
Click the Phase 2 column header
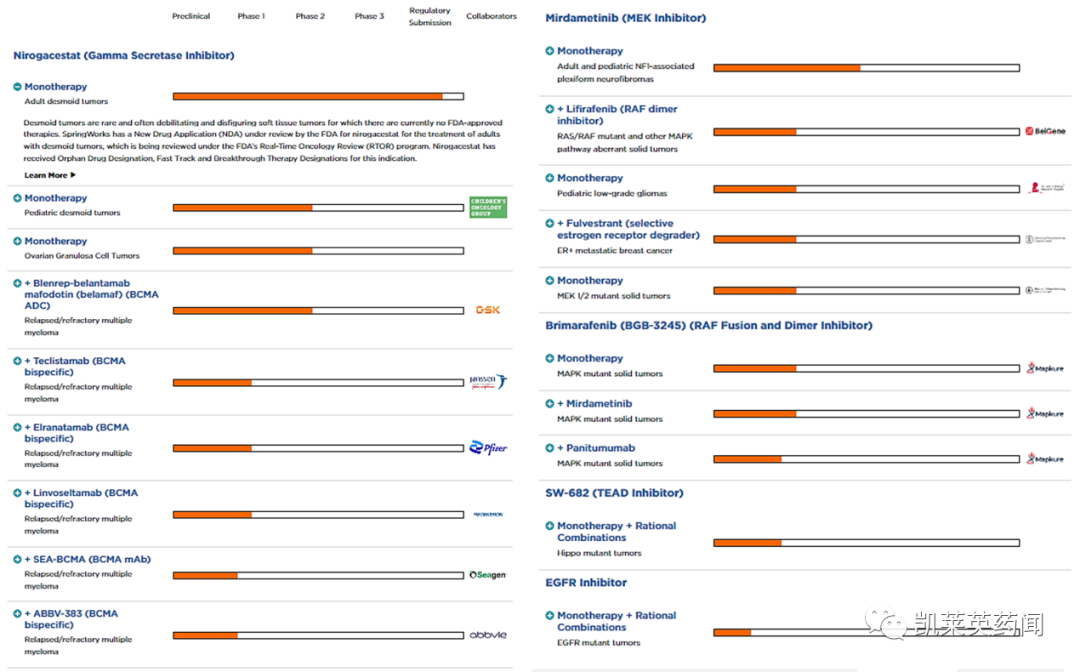[x=310, y=16]
